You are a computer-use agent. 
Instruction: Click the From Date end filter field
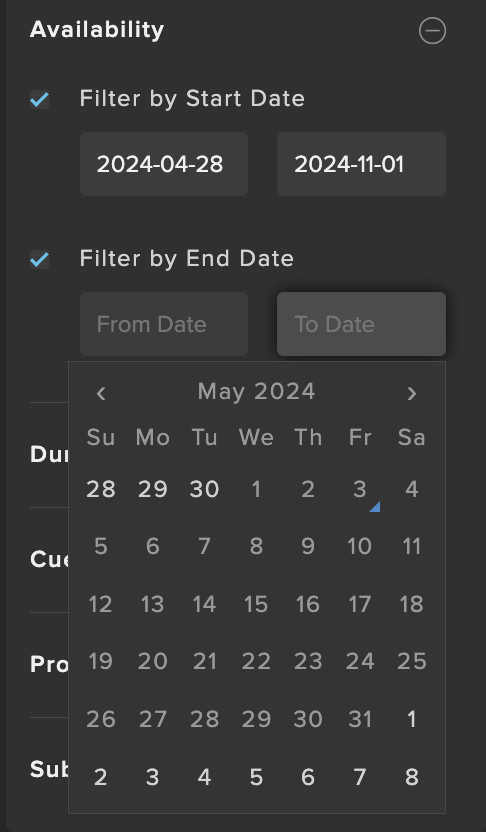(164, 324)
